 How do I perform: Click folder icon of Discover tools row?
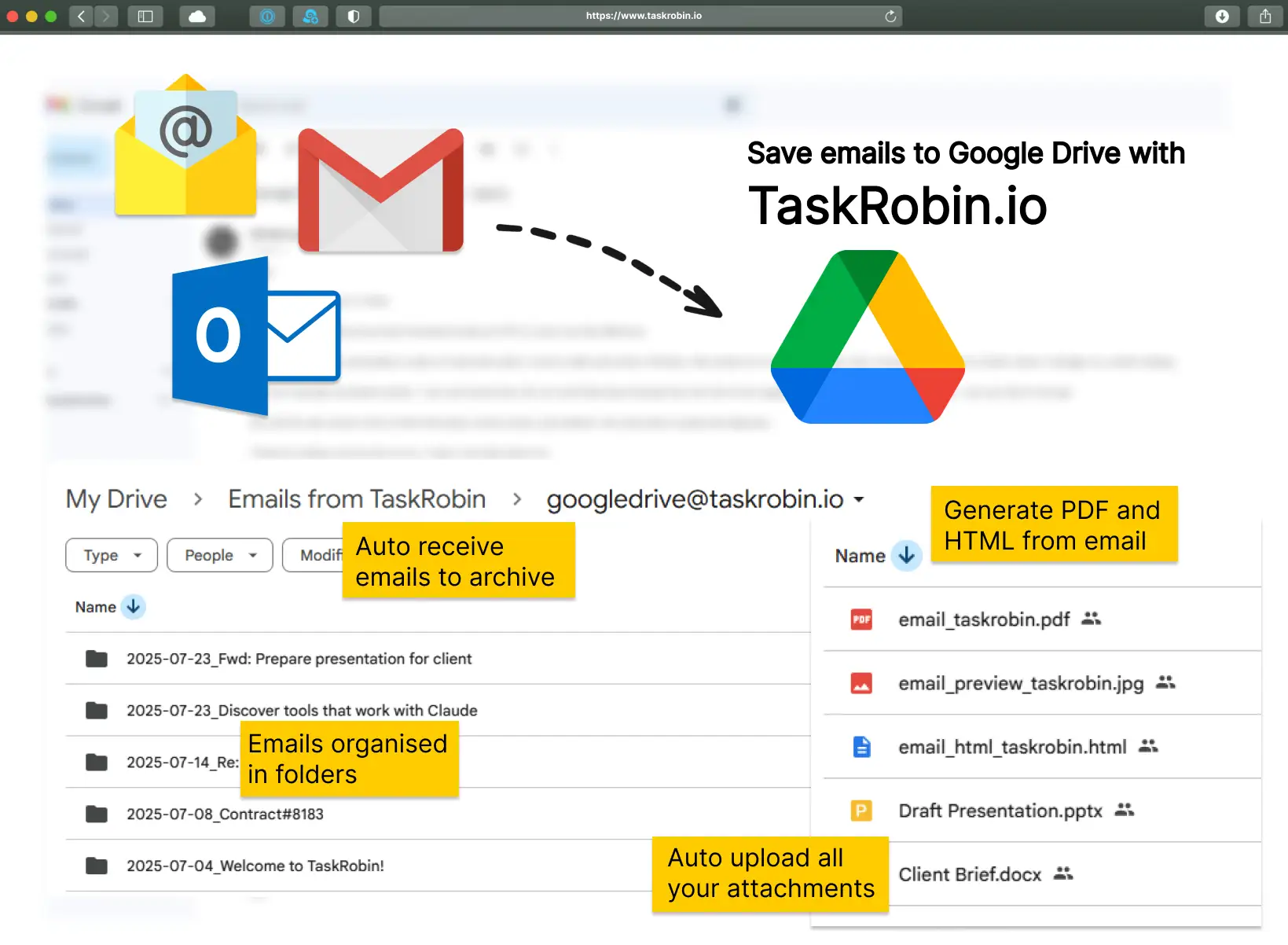pos(97,711)
